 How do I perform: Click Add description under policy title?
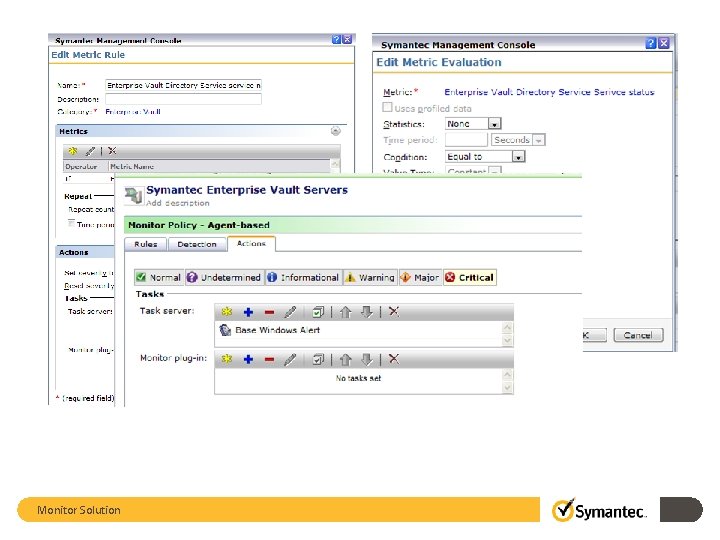178,203
